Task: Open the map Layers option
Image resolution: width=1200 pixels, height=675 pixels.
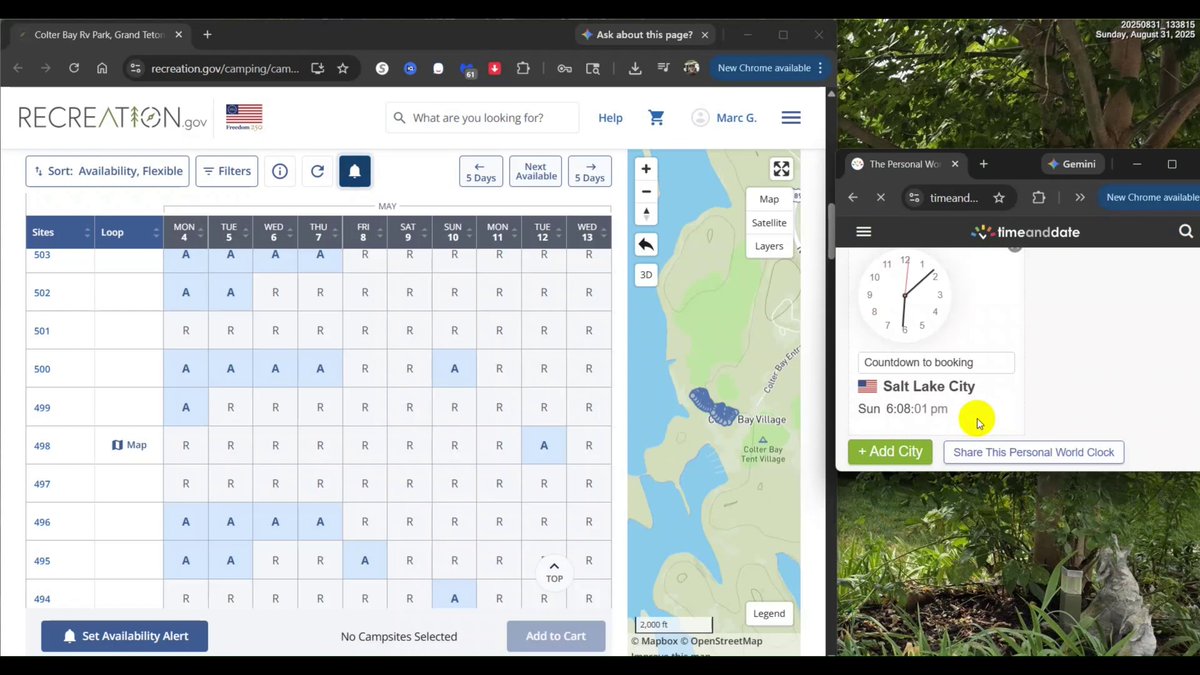Action: pos(769,246)
